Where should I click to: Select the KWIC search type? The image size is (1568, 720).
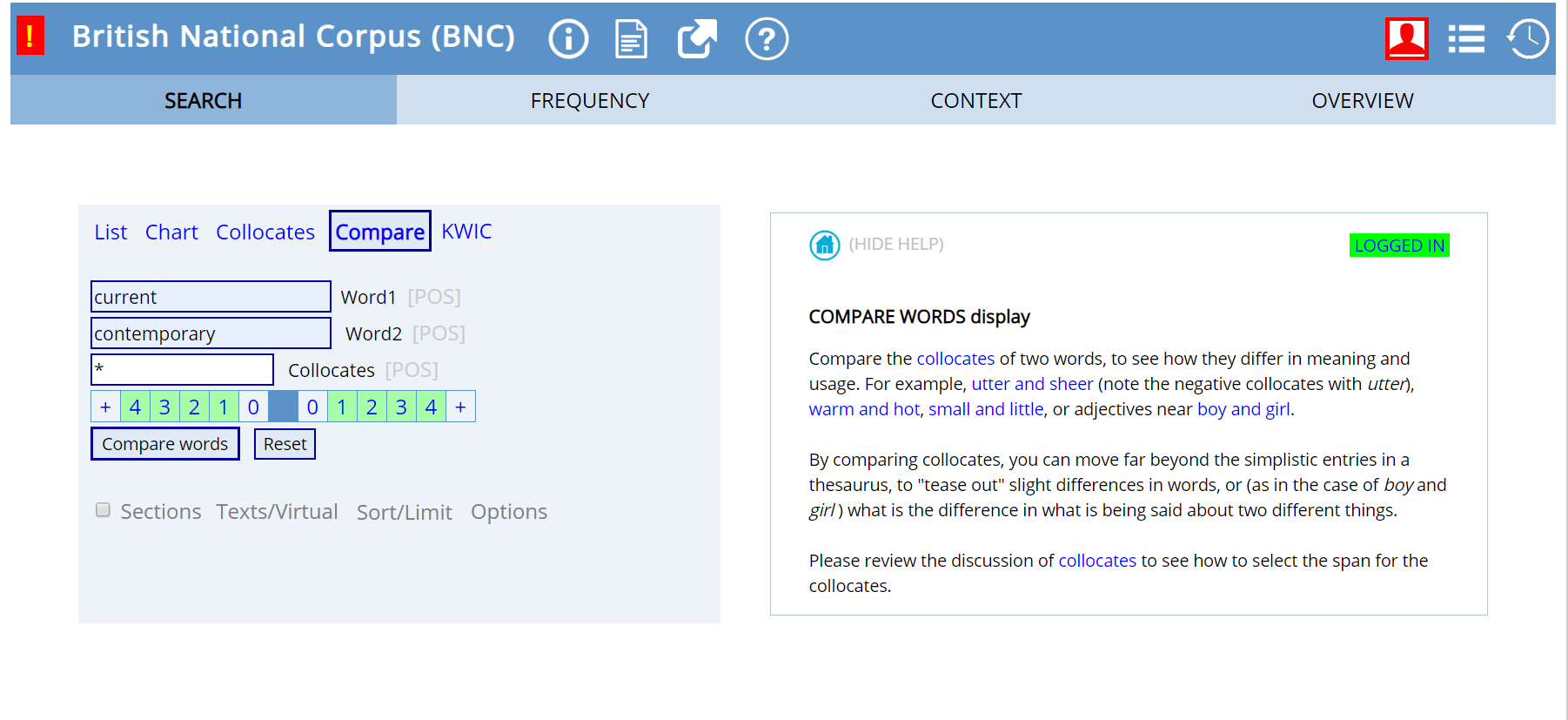click(466, 232)
